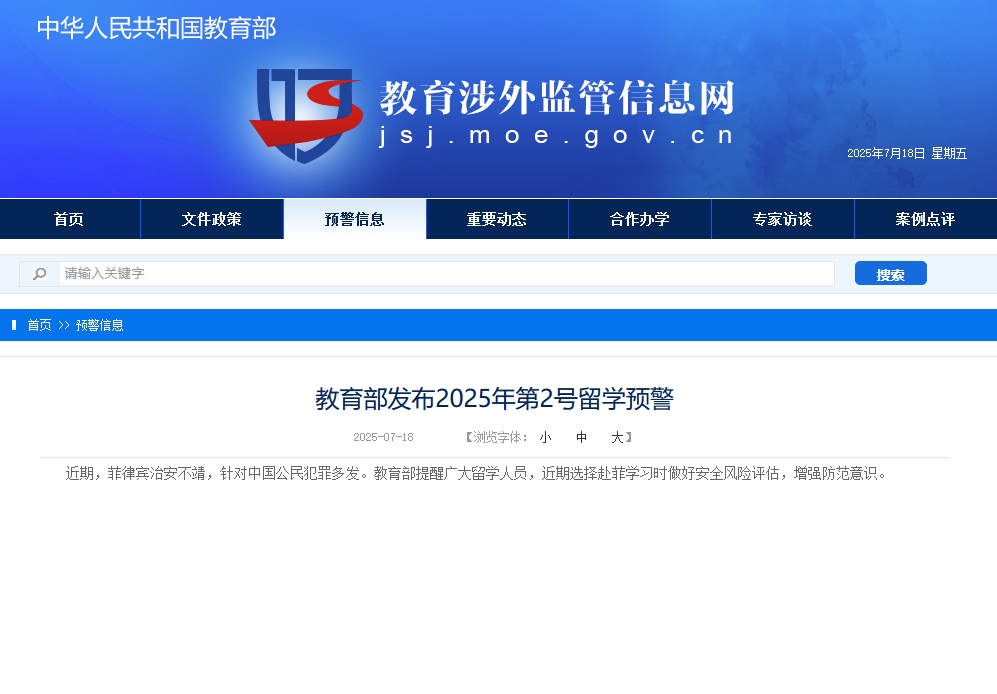Select 小 to use small font size
This screenshot has height=694, width=997.
pos(545,437)
